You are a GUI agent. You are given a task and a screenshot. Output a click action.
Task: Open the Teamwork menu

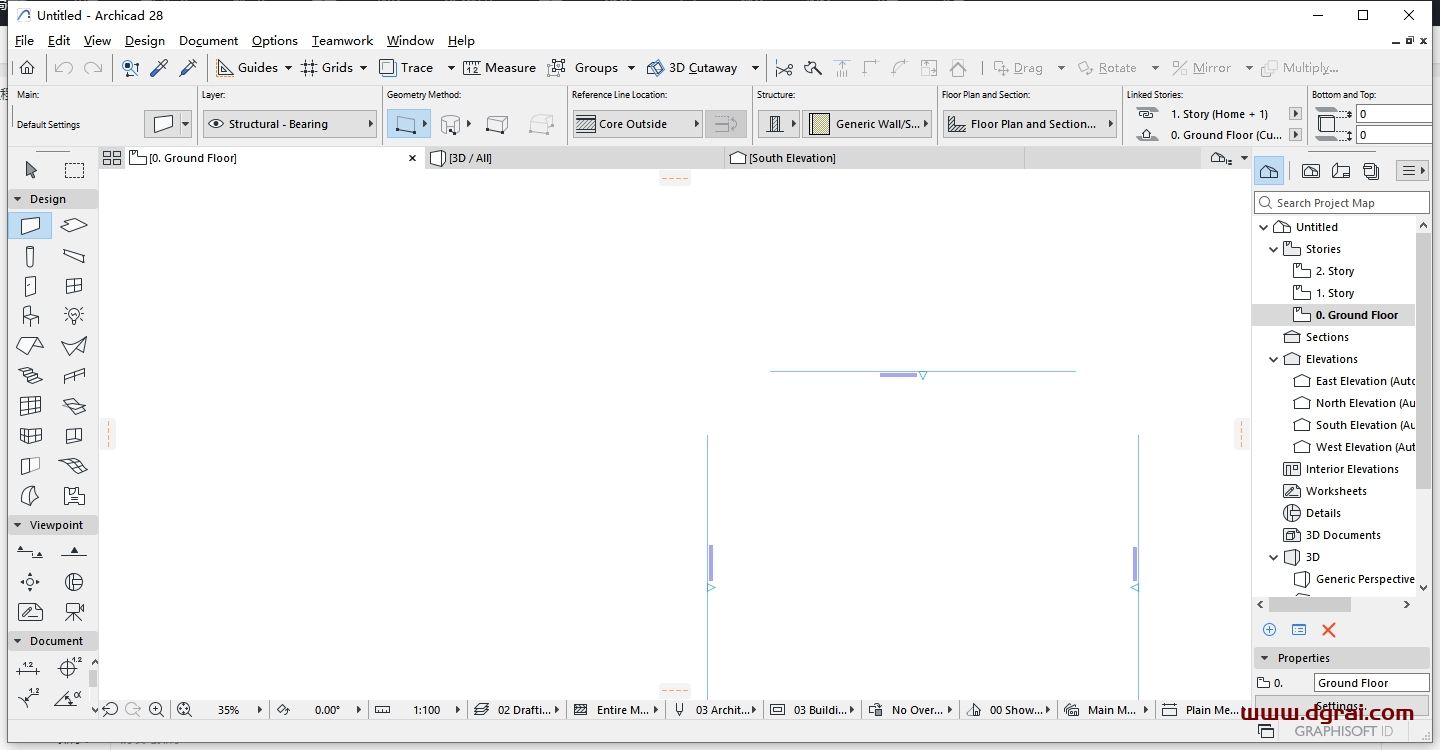342,41
